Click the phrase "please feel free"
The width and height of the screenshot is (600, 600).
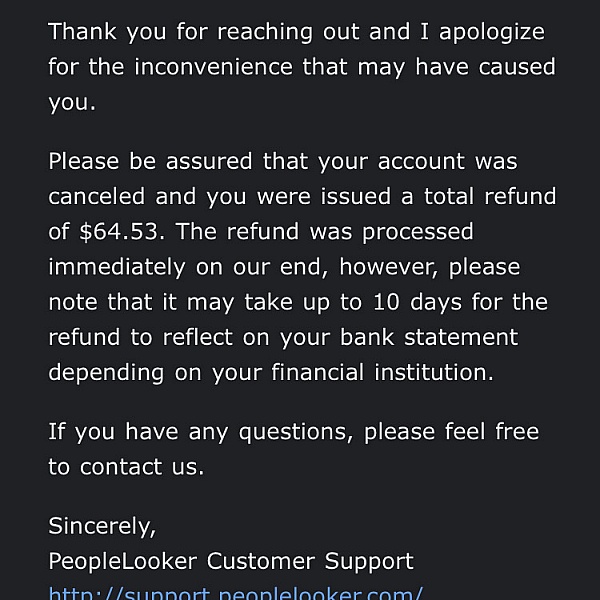tap(451, 432)
